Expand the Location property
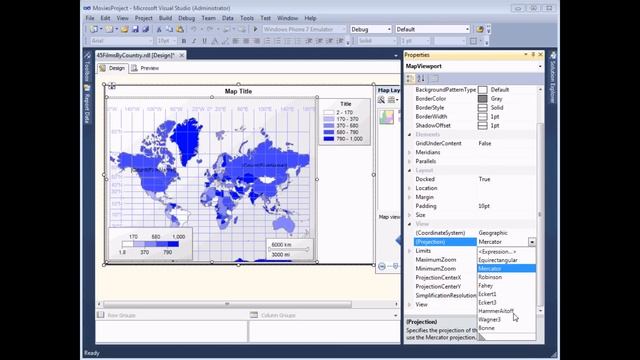The height and width of the screenshot is (360, 640). [409, 188]
